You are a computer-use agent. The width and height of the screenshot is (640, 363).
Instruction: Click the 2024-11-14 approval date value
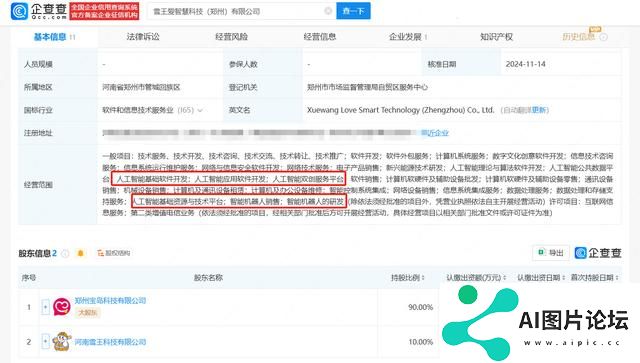(x=525, y=64)
